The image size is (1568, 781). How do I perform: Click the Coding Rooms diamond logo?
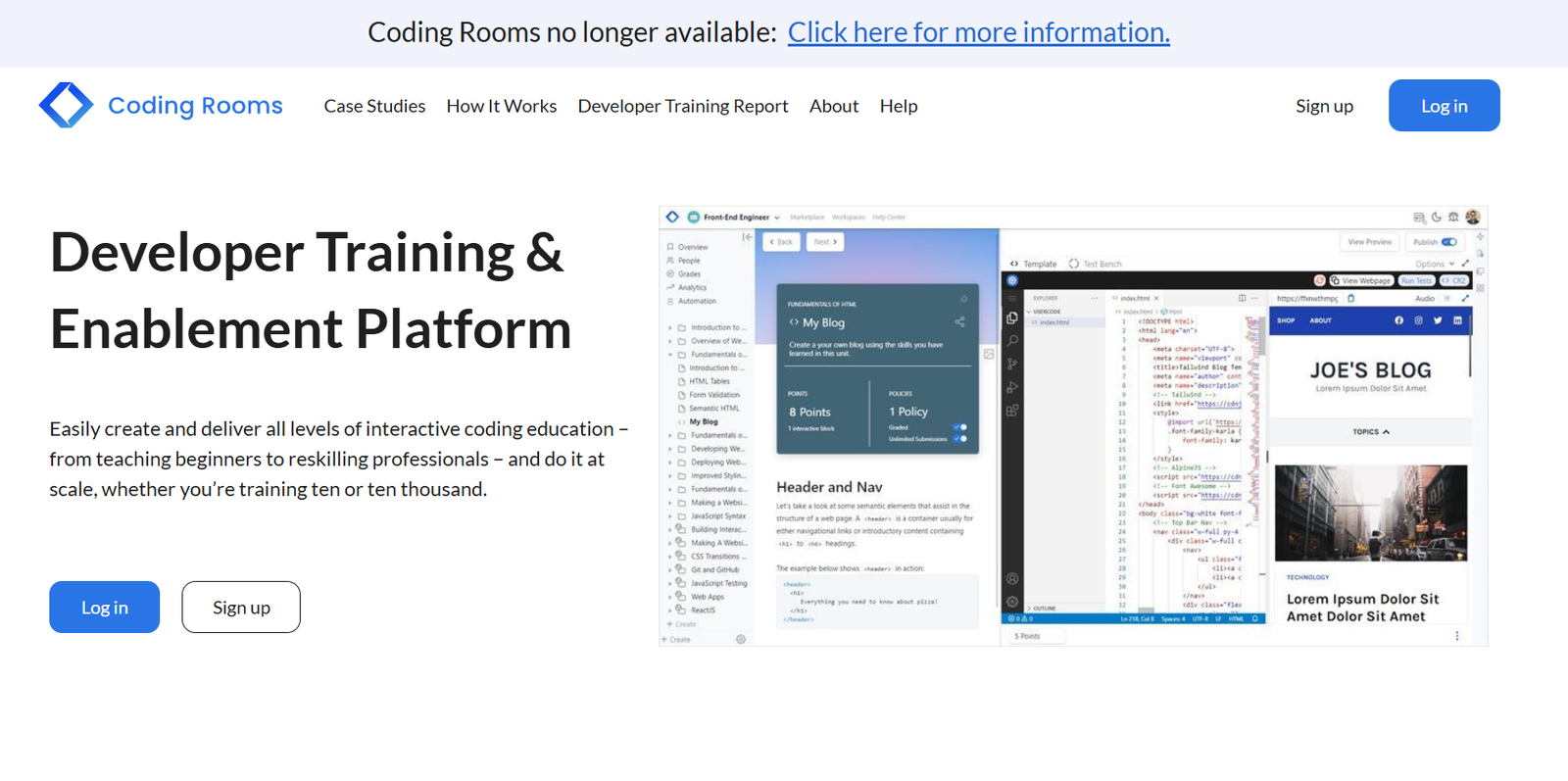[x=66, y=105]
